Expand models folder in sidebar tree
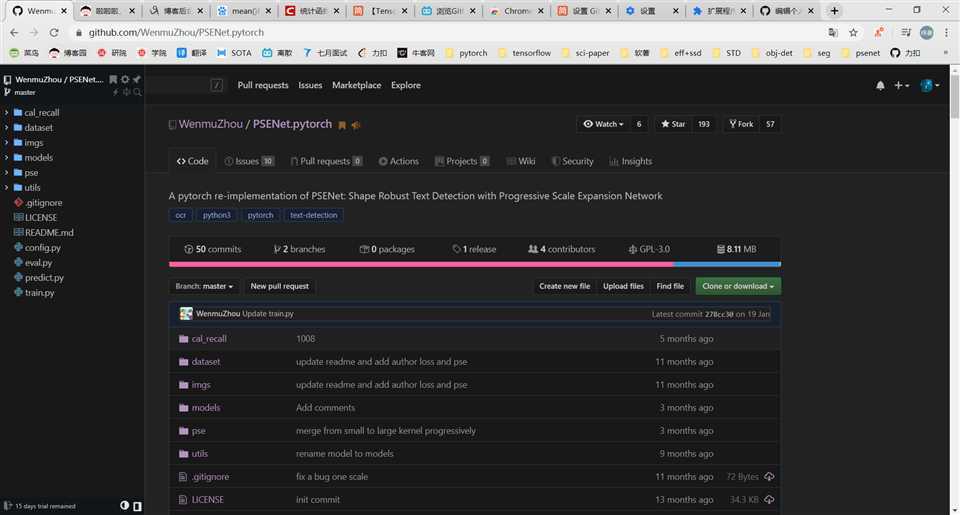Image resolution: width=960 pixels, height=515 pixels. click(x=7, y=157)
